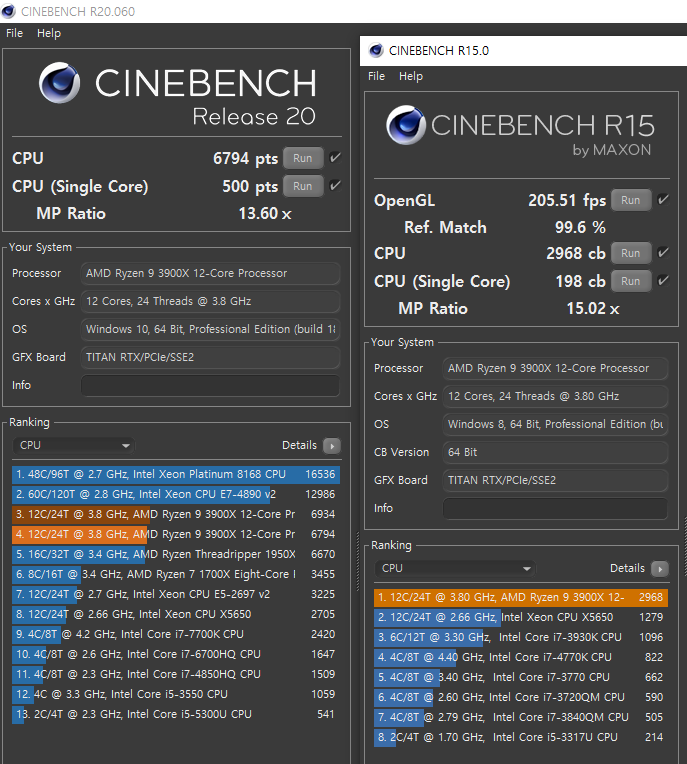Select Xeon Platinum 8168 ranking row

click(176, 475)
